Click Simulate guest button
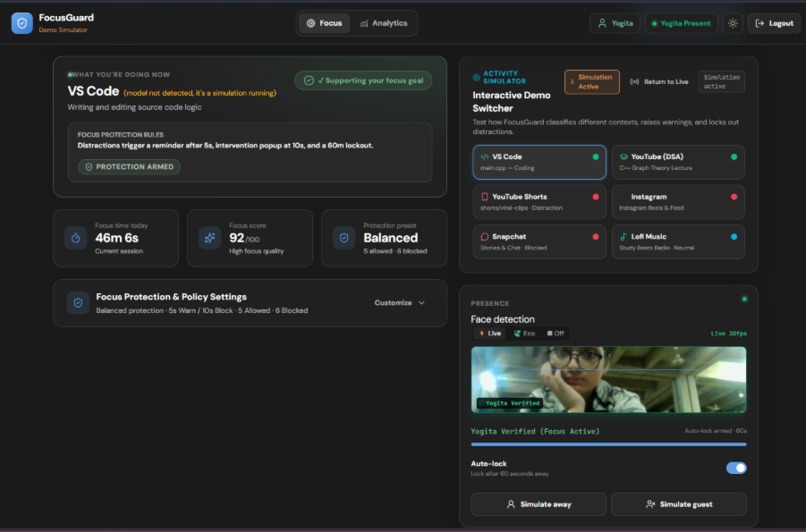 679,504
